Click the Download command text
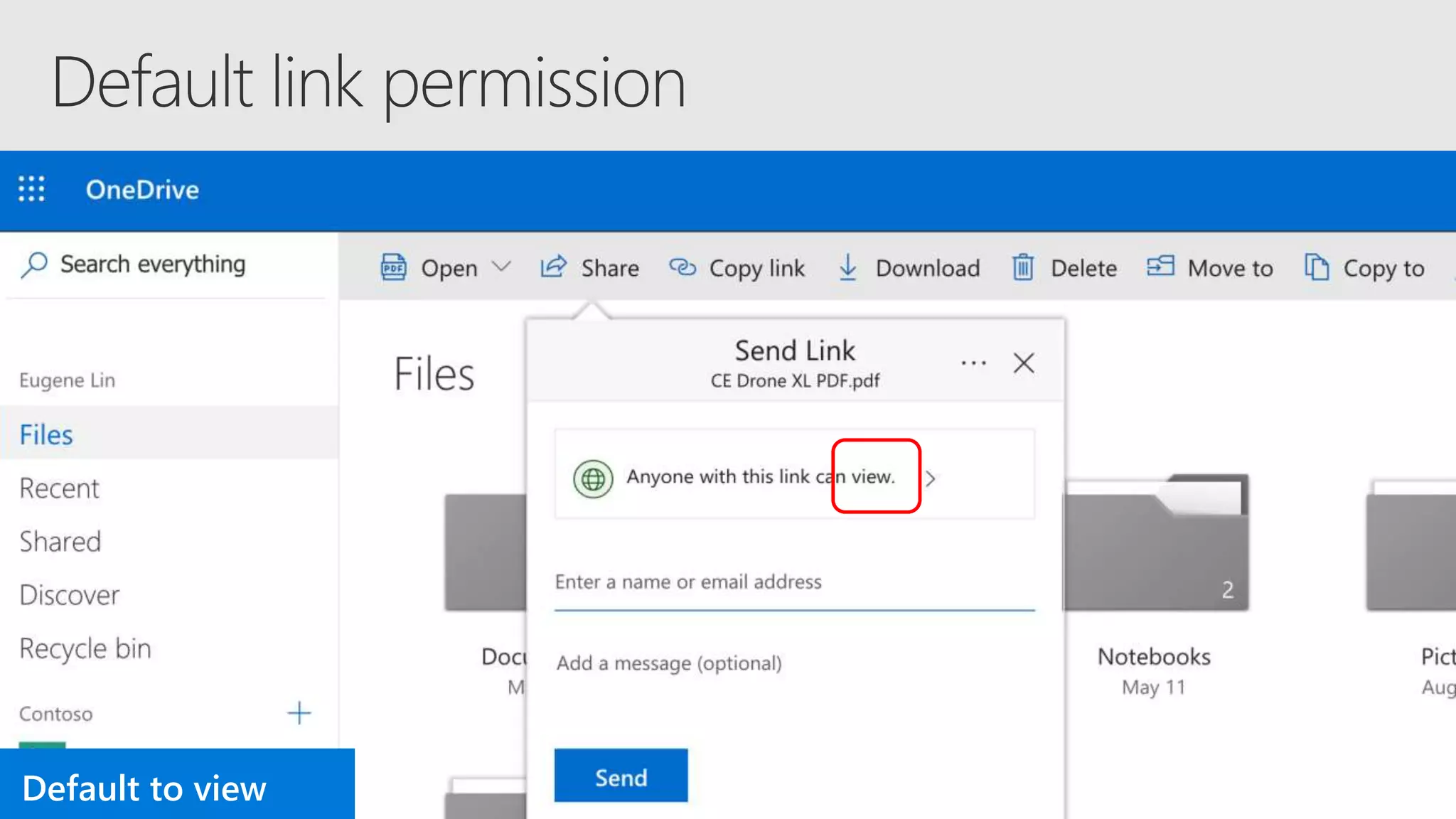The image size is (1456, 819). click(928, 268)
